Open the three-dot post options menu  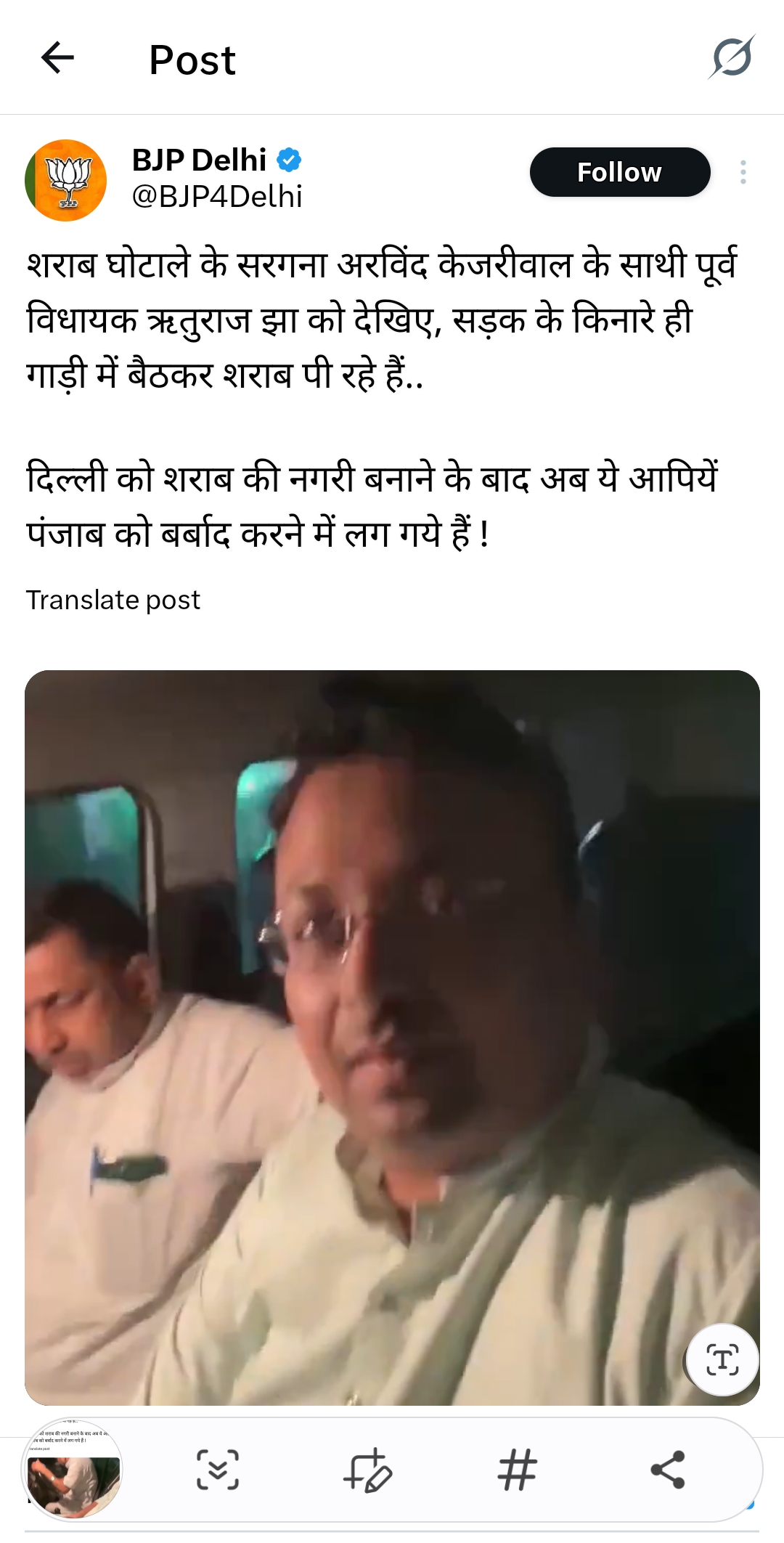coord(743,172)
